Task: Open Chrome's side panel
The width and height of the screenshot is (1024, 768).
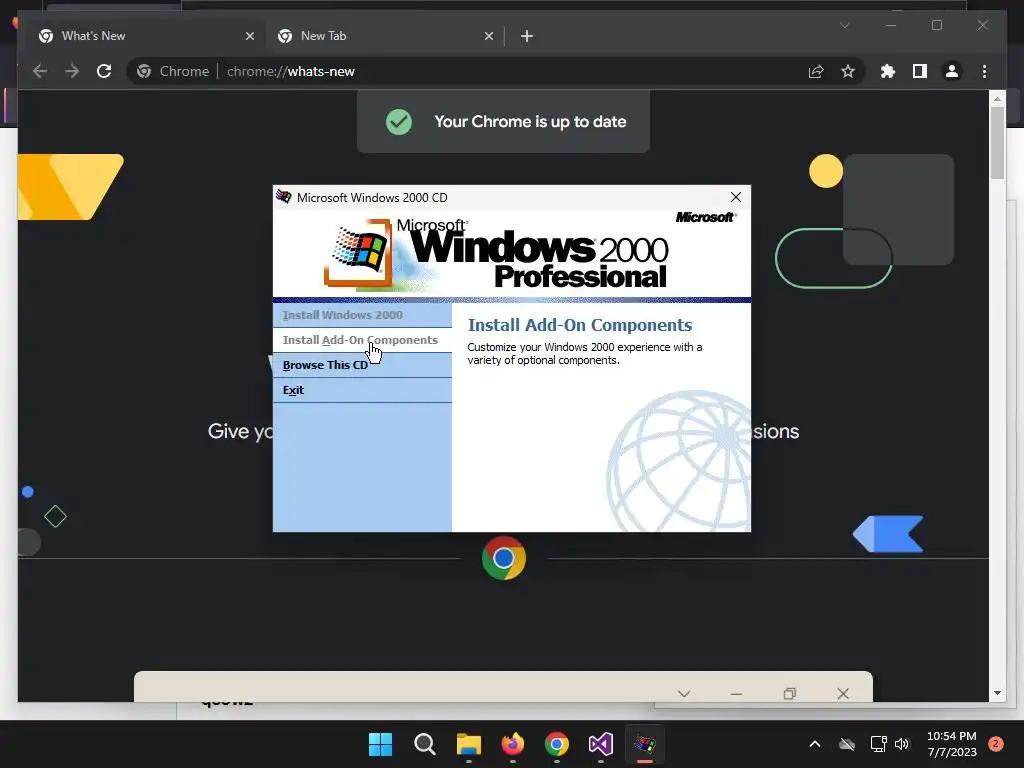Action: tap(920, 71)
